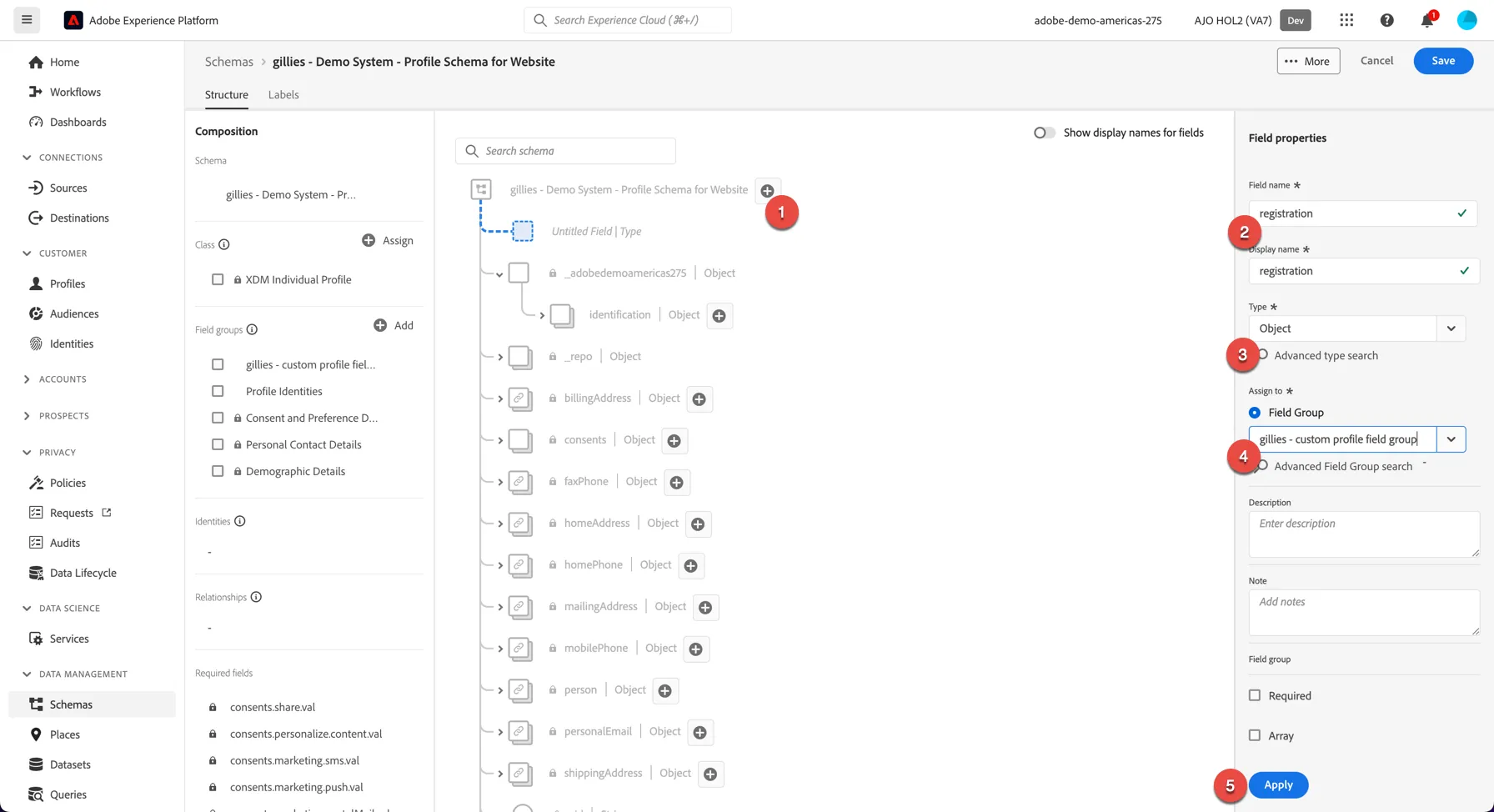The height and width of the screenshot is (812, 1494).
Task: Toggle Show display names for fields
Action: 1044,133
